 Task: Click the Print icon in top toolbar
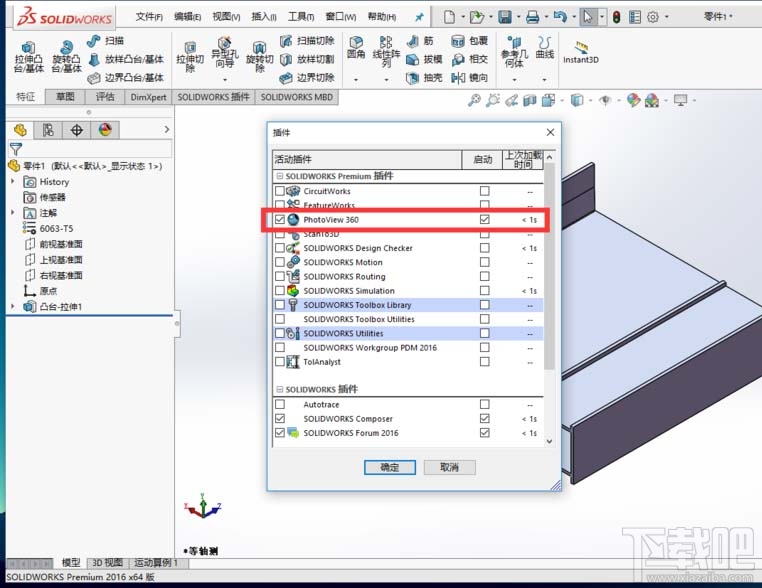click(x=533, y=17)
